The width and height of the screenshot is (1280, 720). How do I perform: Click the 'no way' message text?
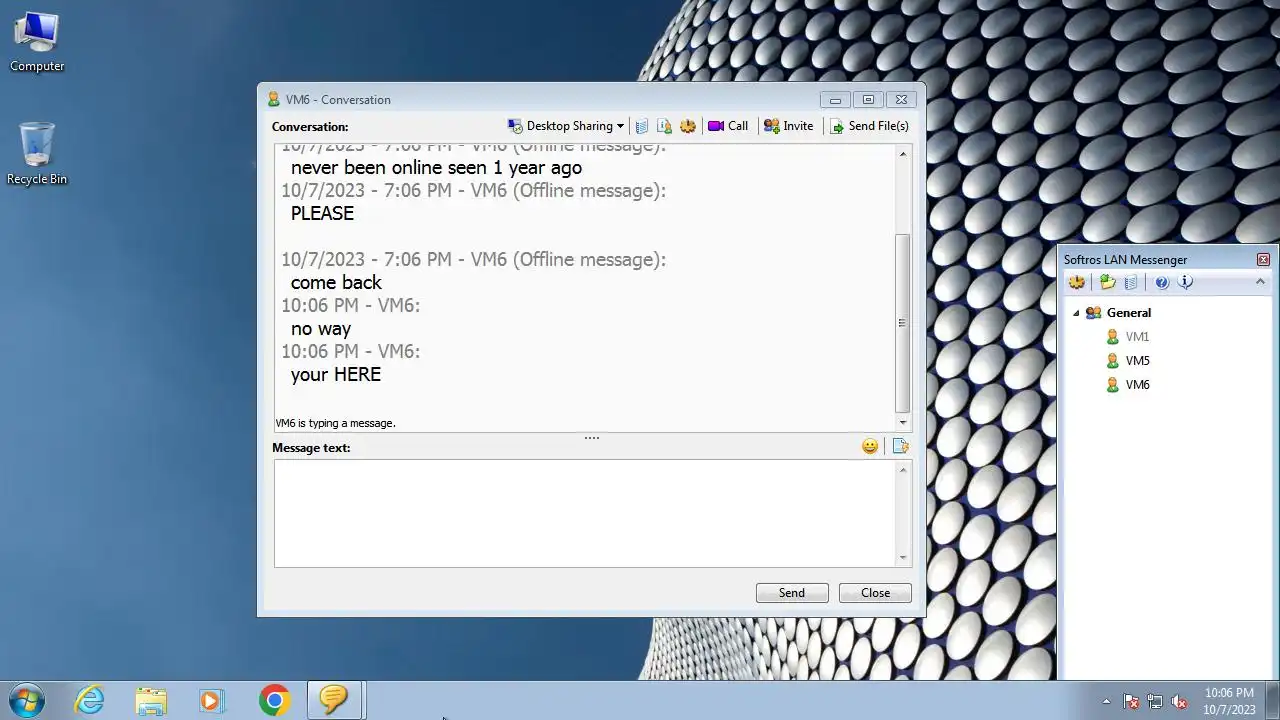pos(321,328)
